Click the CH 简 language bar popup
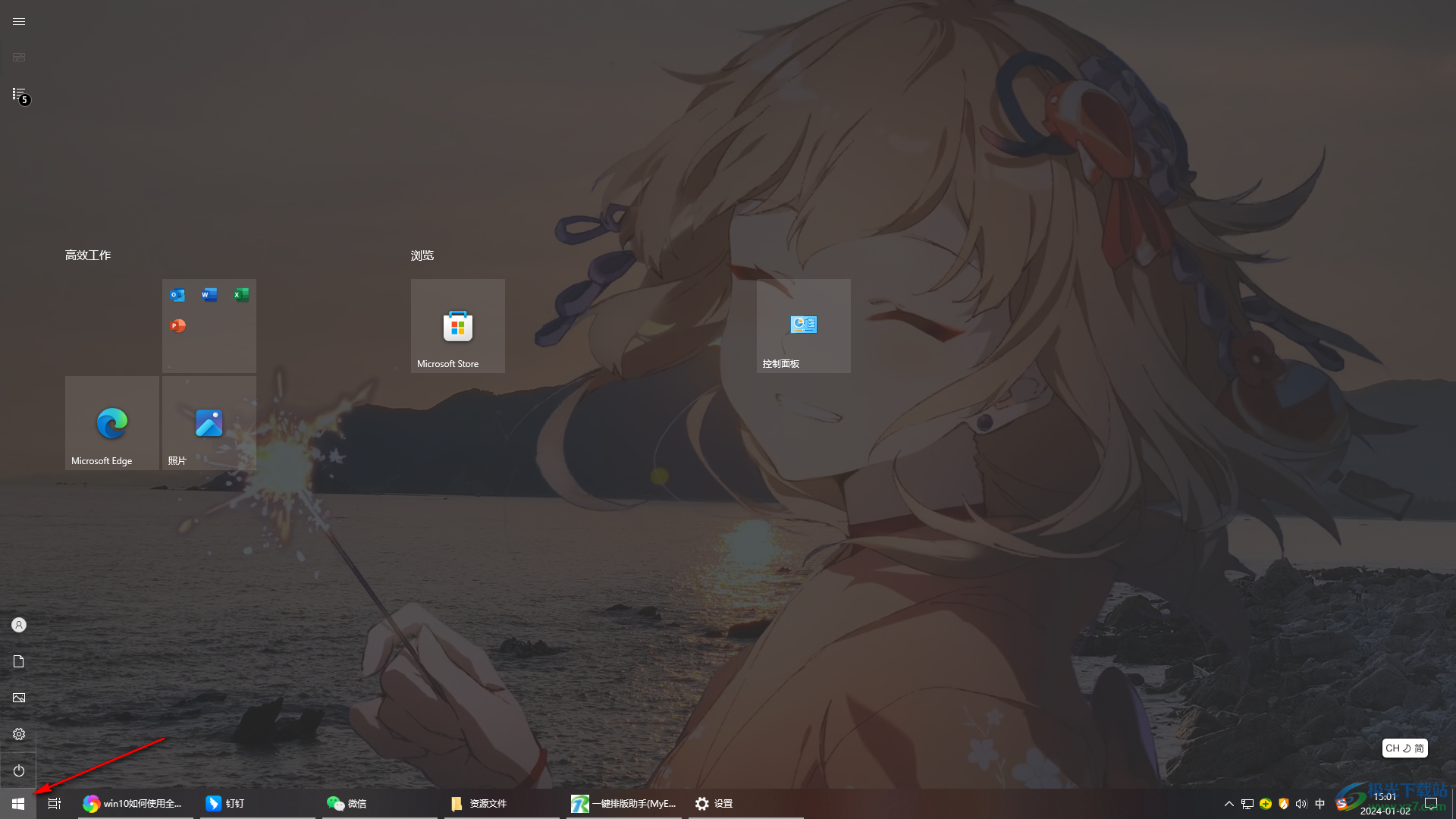The width and height of the screenshot is (1456, 819). [1405, 748]
